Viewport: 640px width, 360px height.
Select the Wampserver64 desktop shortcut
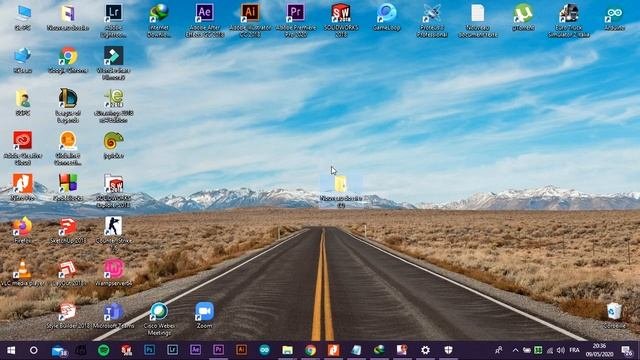click(x=113, y=273)
